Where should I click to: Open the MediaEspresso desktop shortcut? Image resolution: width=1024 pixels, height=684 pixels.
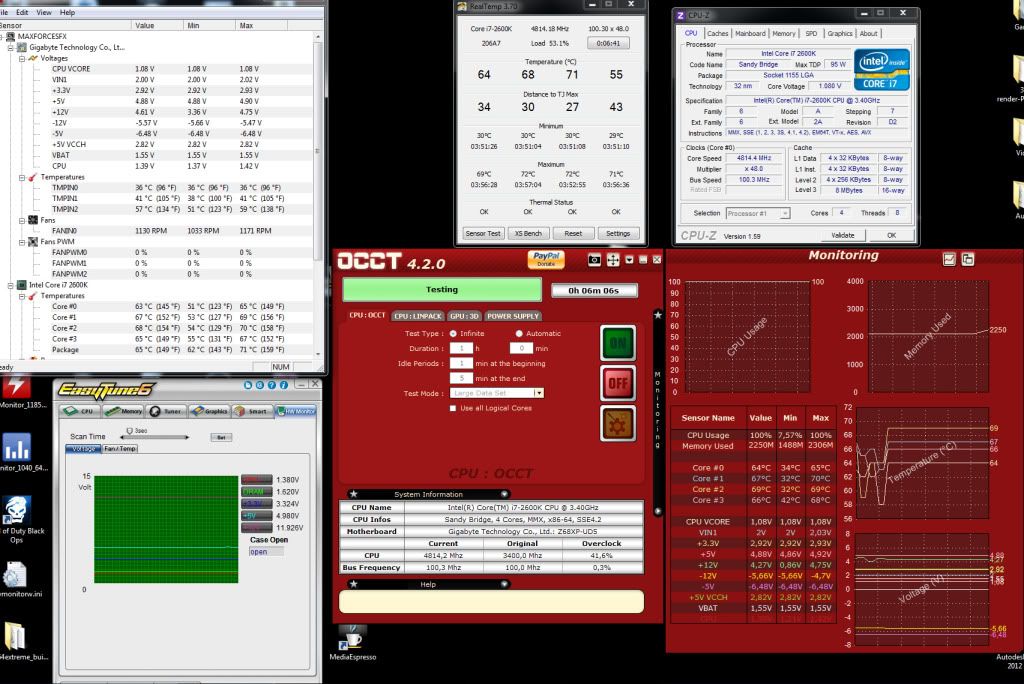pos(352,638)
